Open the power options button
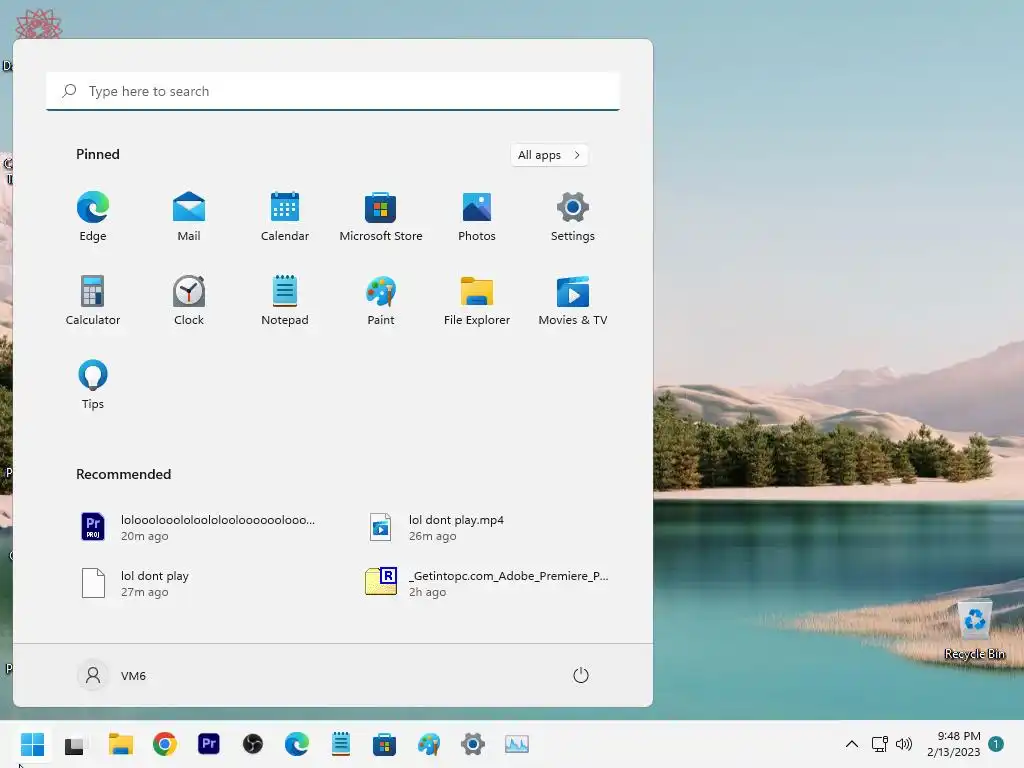1024x768 pixels. coord(581,675)
